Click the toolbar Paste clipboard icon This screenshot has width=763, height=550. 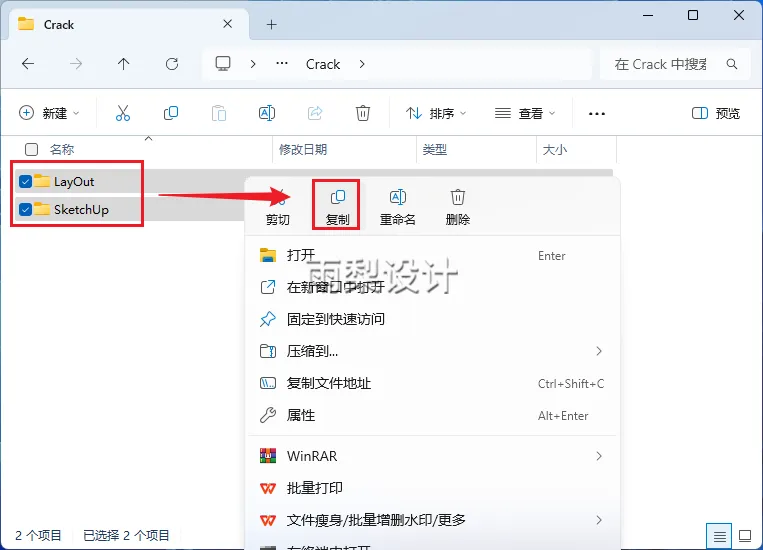(x=219, y=113)
